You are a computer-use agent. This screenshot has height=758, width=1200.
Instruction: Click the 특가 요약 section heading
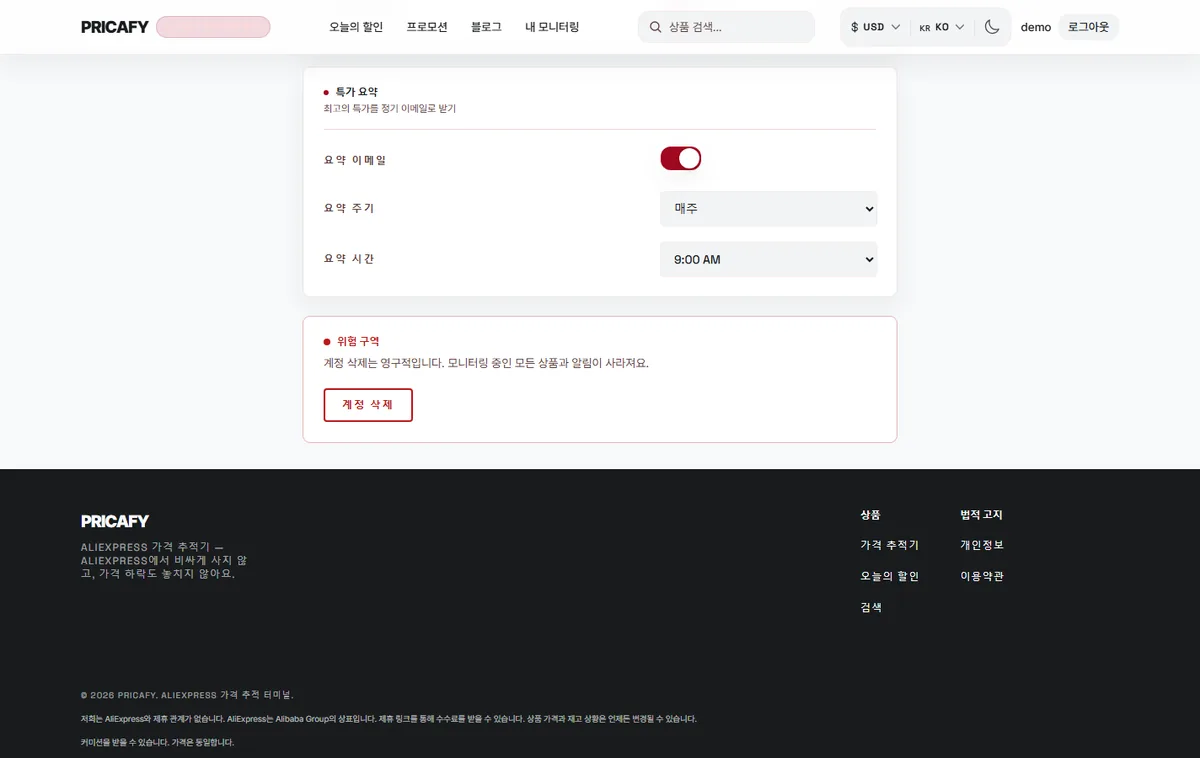357,91
